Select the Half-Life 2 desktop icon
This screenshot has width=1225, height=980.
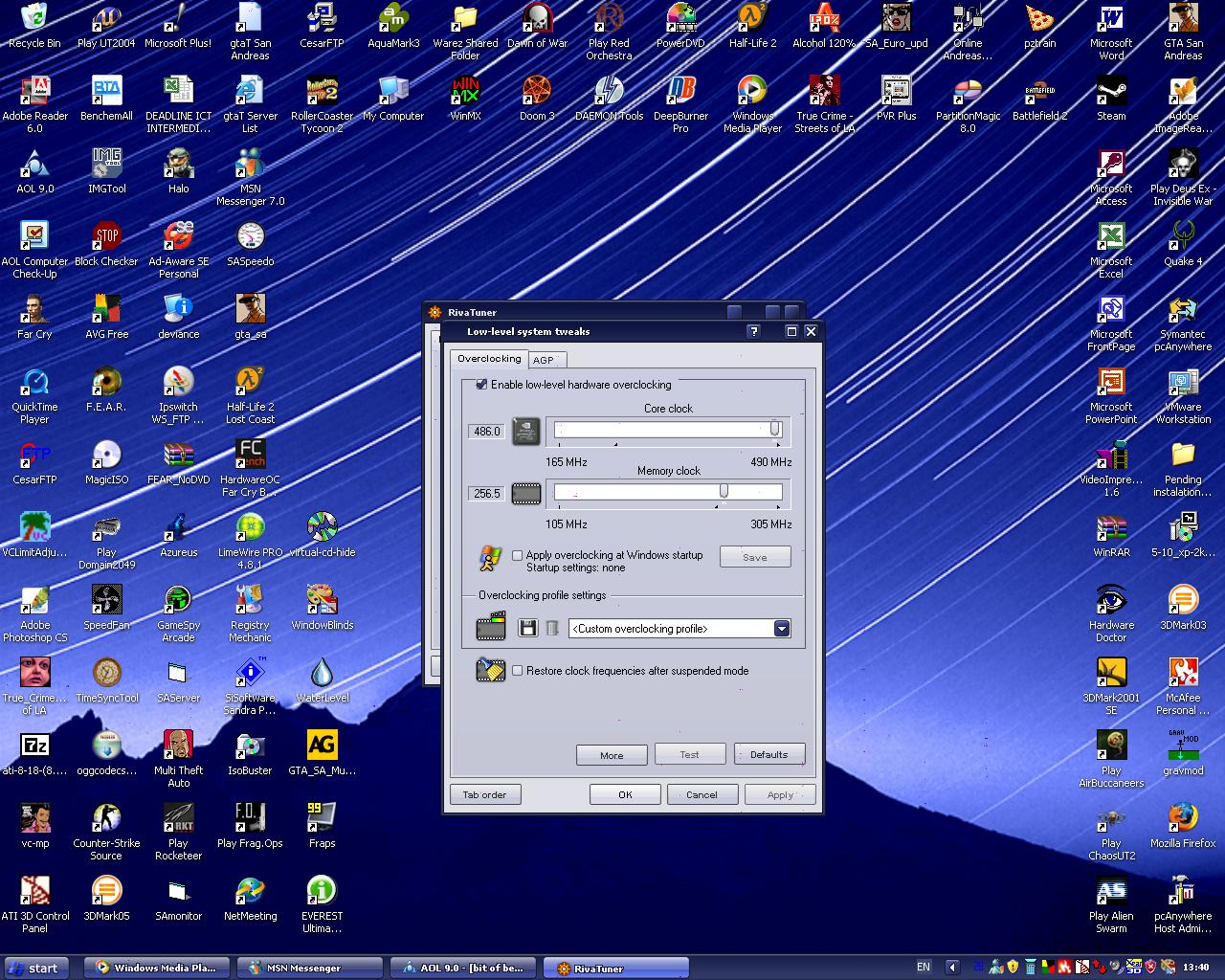click(752, 26)
